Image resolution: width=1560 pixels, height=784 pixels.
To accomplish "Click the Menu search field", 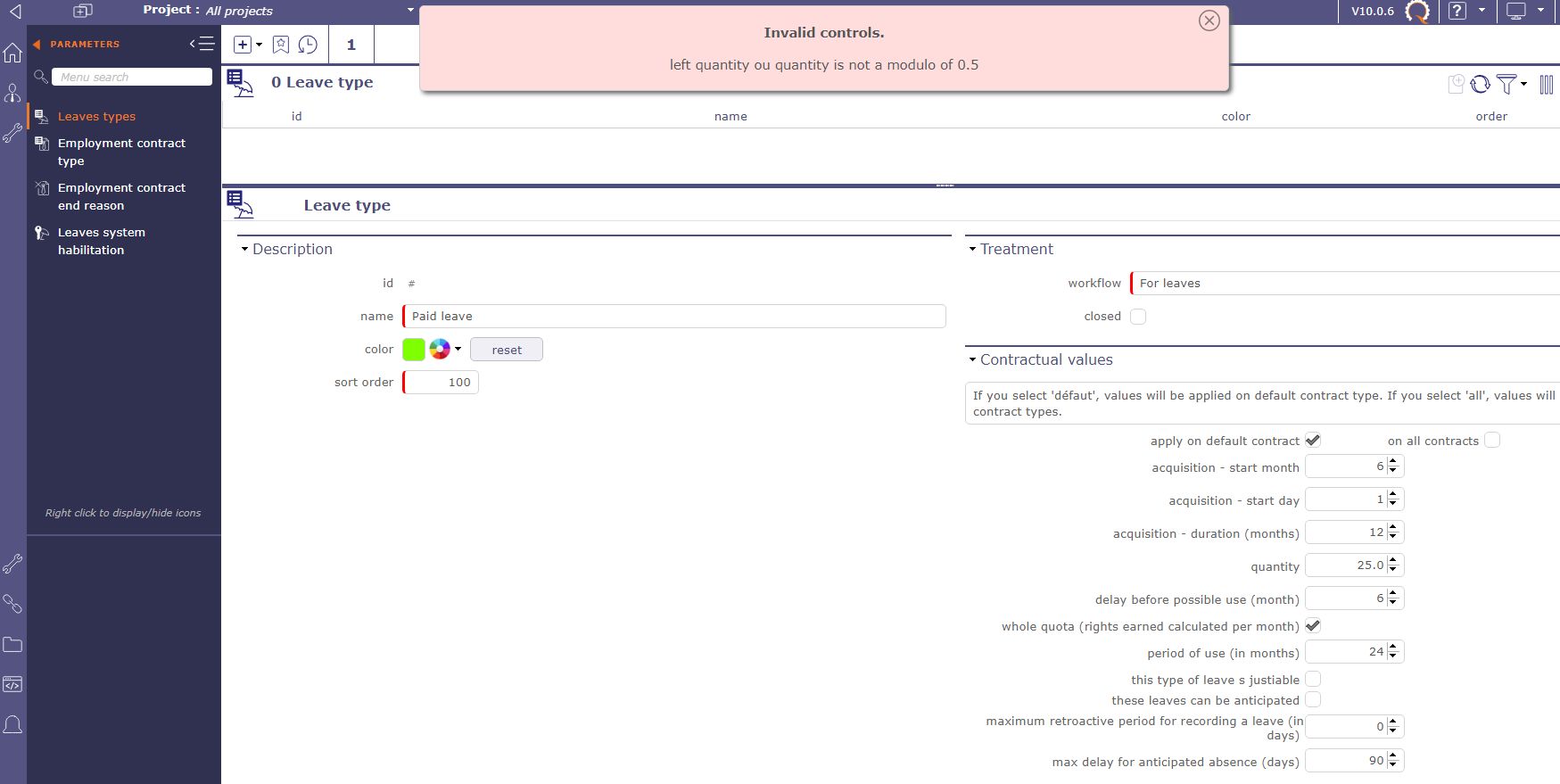I will (x=132, y=77).
